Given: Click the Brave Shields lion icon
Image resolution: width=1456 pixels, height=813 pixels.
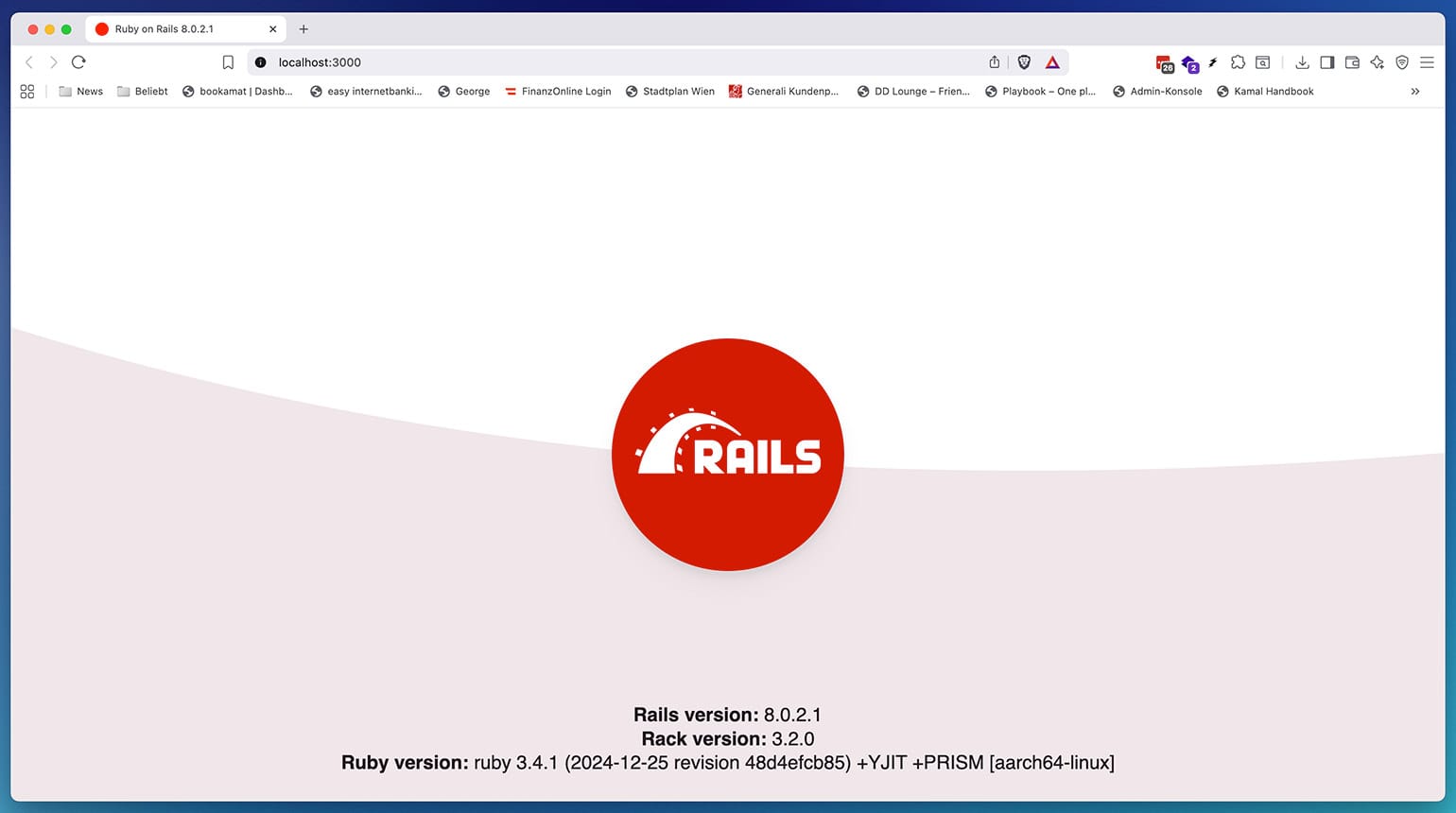Looking at the screenshot, I should coord(1024,62).
